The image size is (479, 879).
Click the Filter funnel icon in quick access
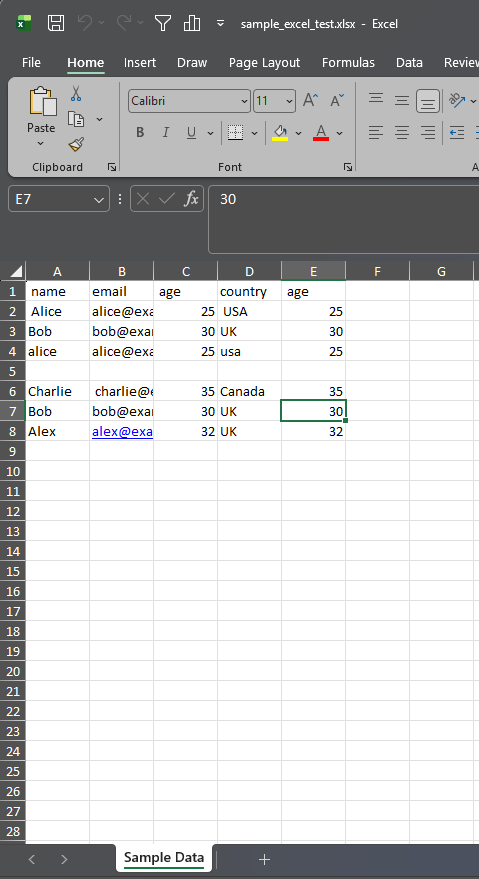(163, 23)
